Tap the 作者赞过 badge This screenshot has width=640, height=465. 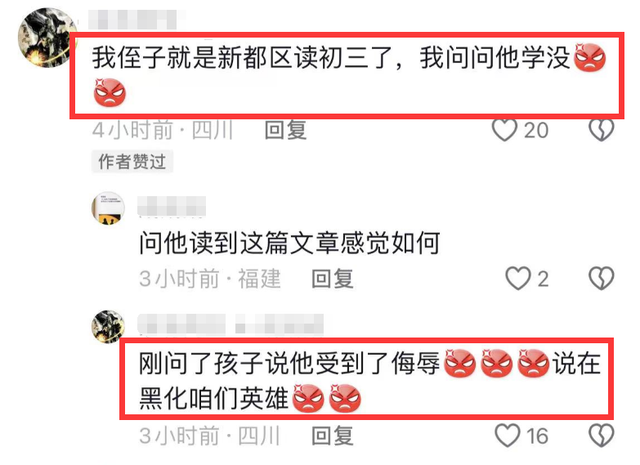[132, 162]
